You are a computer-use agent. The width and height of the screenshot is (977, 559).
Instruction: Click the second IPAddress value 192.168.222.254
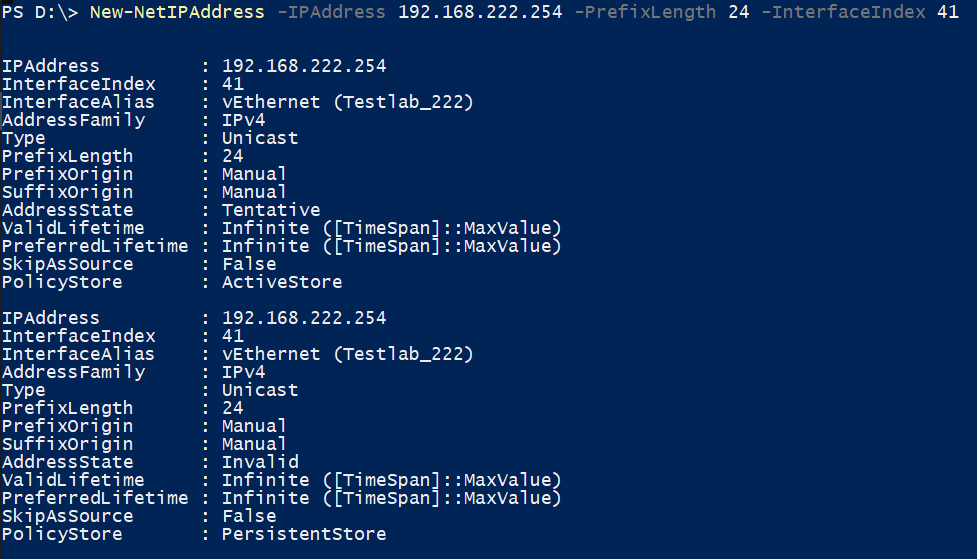(304, 317)
